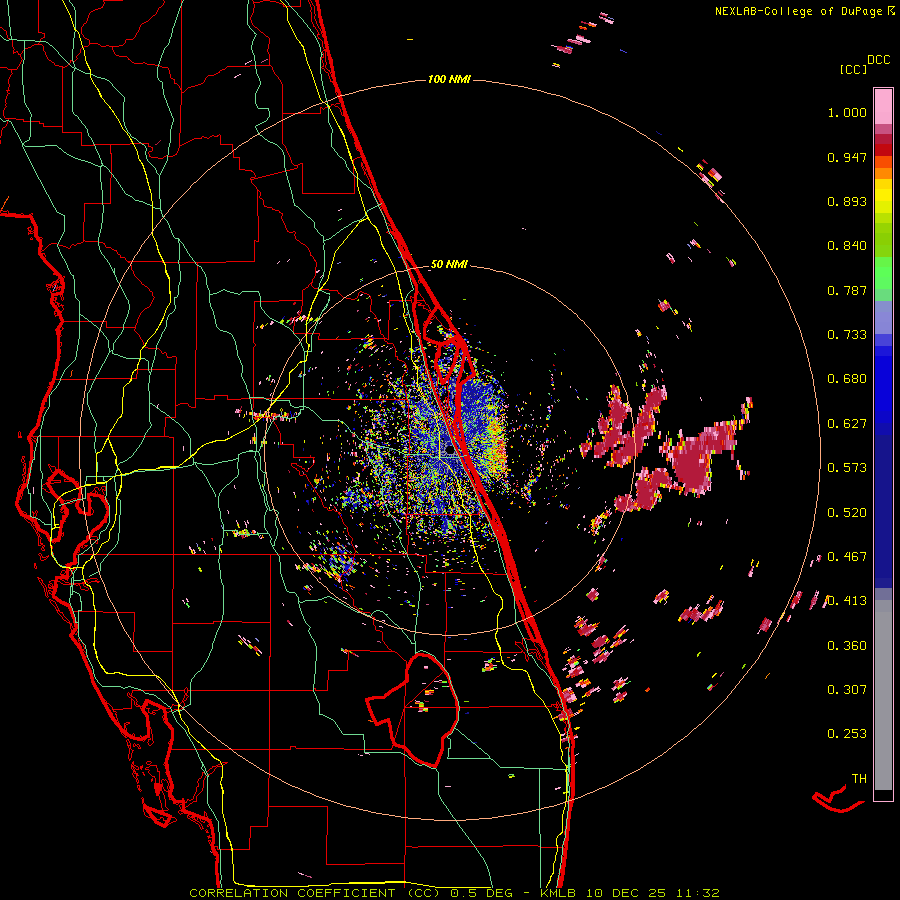Click the 0.467 scale label
Image resolution: width=900 pixels, height=900 pixels.
click(847, 557)
